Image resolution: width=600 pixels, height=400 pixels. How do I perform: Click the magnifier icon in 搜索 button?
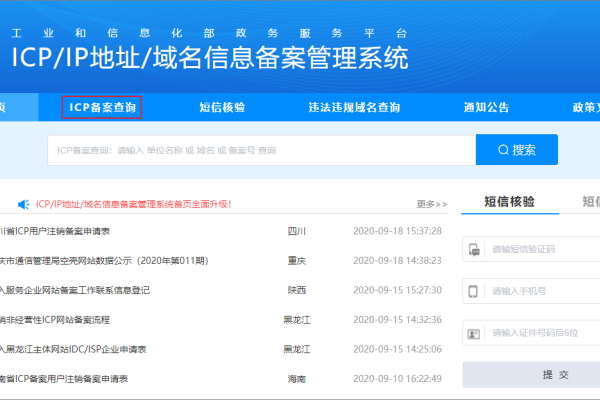(x=503, y=150)
